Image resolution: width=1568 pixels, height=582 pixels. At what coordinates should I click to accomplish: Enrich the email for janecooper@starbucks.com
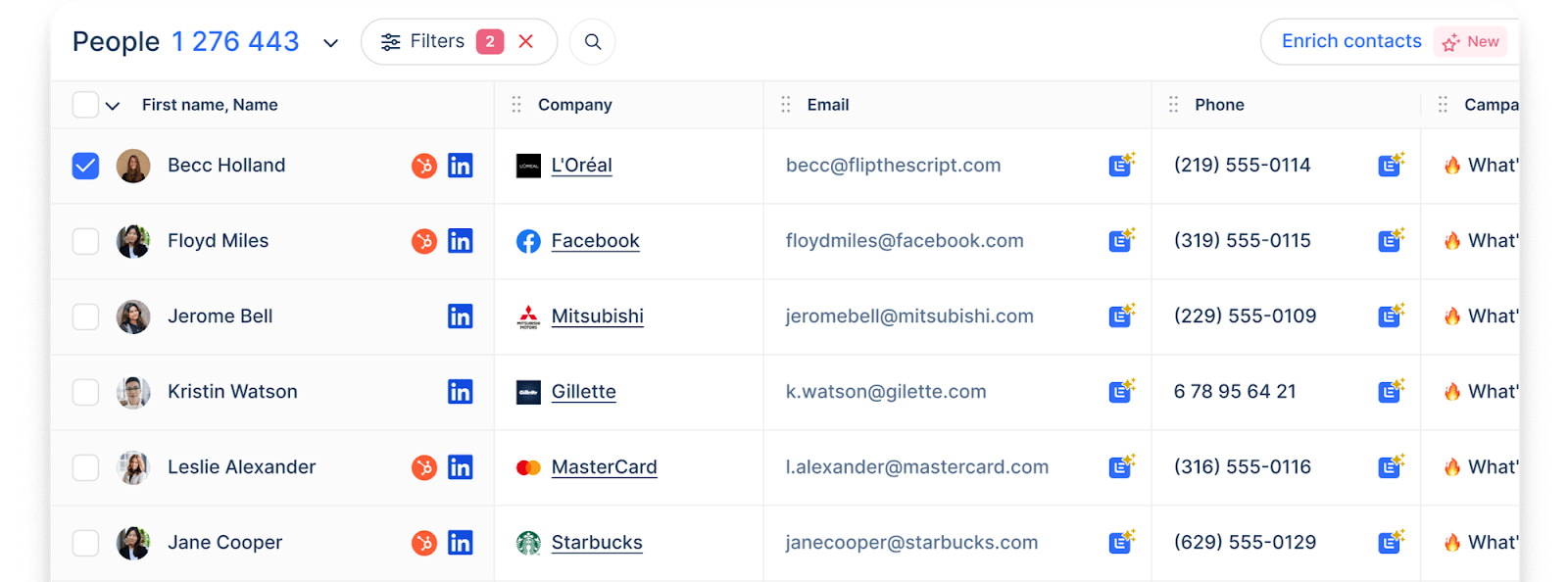coord(1121,542)
